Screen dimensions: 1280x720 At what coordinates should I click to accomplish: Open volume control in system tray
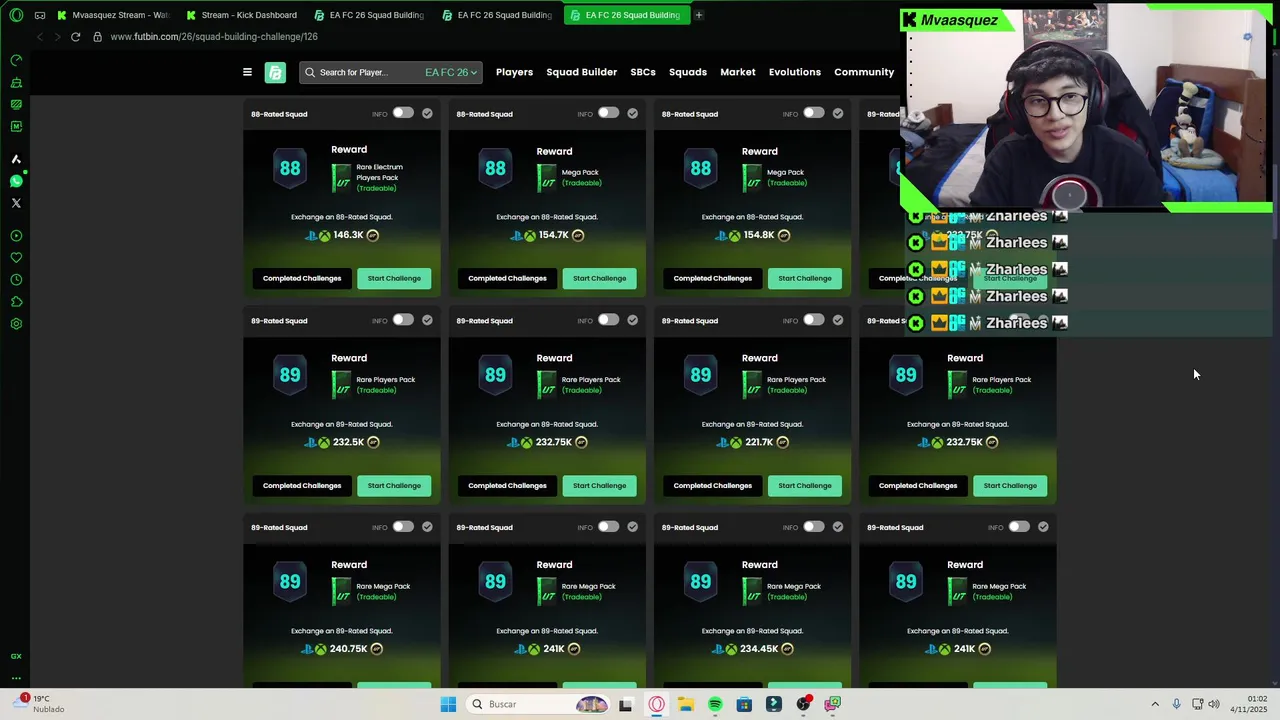coord(1213,704)
